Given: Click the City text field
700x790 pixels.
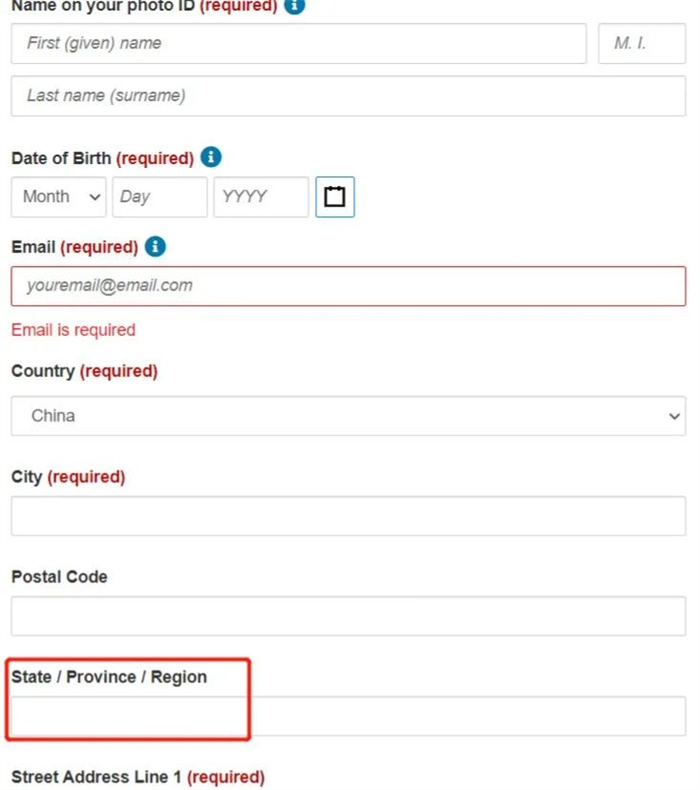Looking at the screenshot, I should pos(348,516).
